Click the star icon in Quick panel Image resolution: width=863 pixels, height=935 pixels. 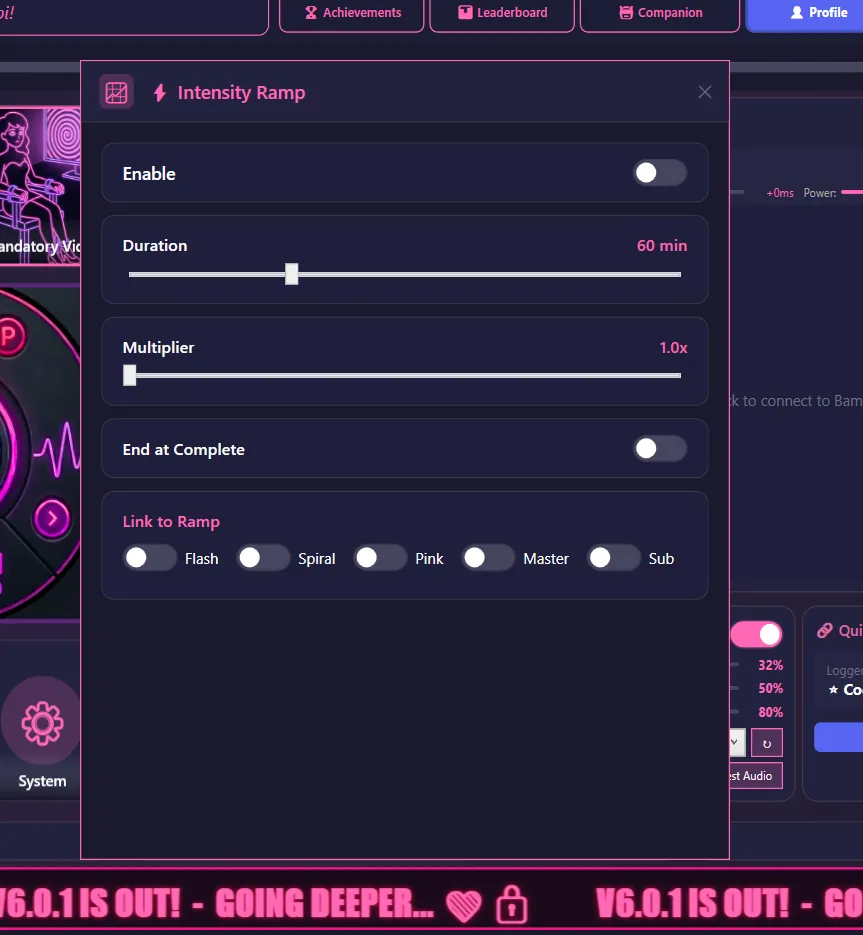pos(833,690)
